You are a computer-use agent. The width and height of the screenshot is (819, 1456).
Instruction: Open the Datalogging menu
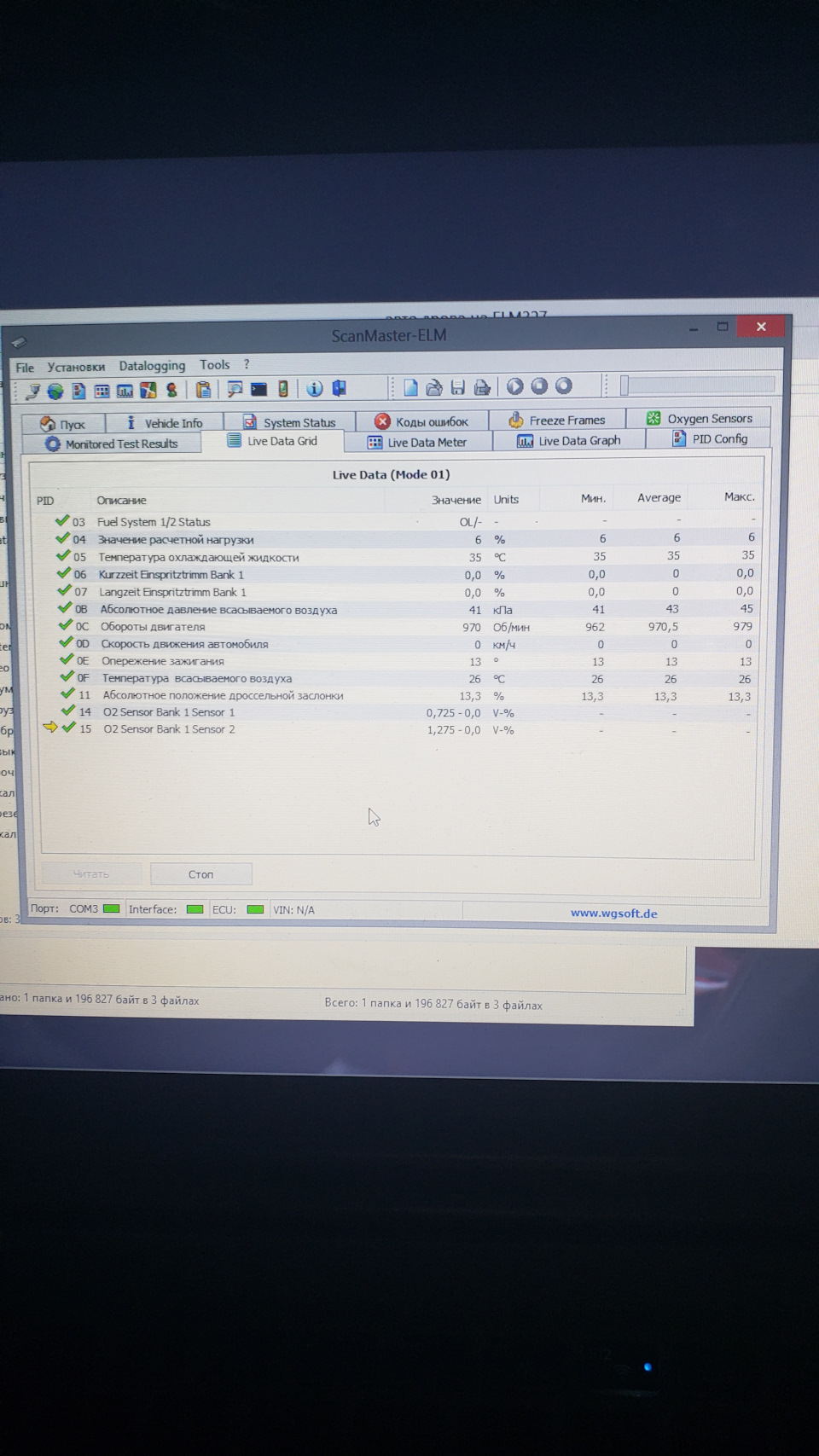point(152,365)
